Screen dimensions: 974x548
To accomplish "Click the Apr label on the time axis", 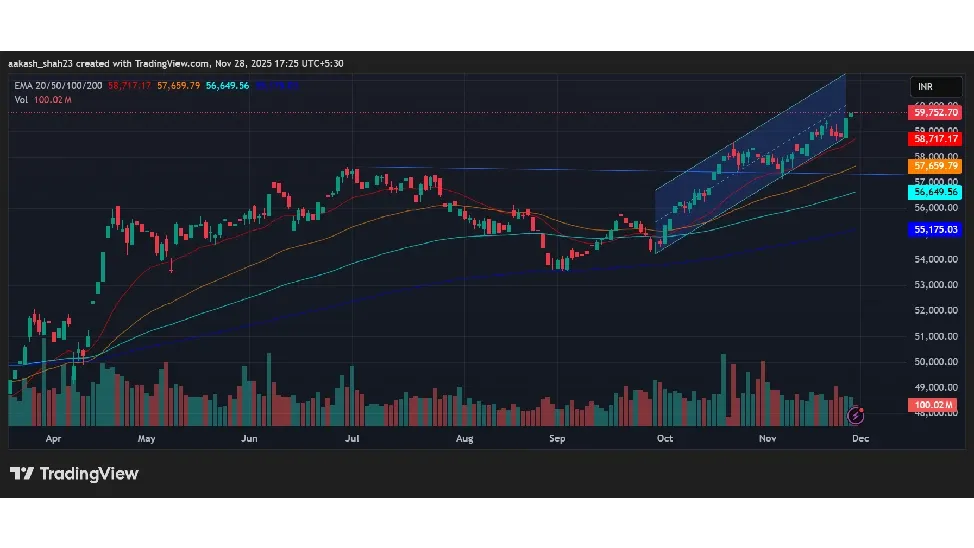I will pyautogui.click(x=54, y=439).
